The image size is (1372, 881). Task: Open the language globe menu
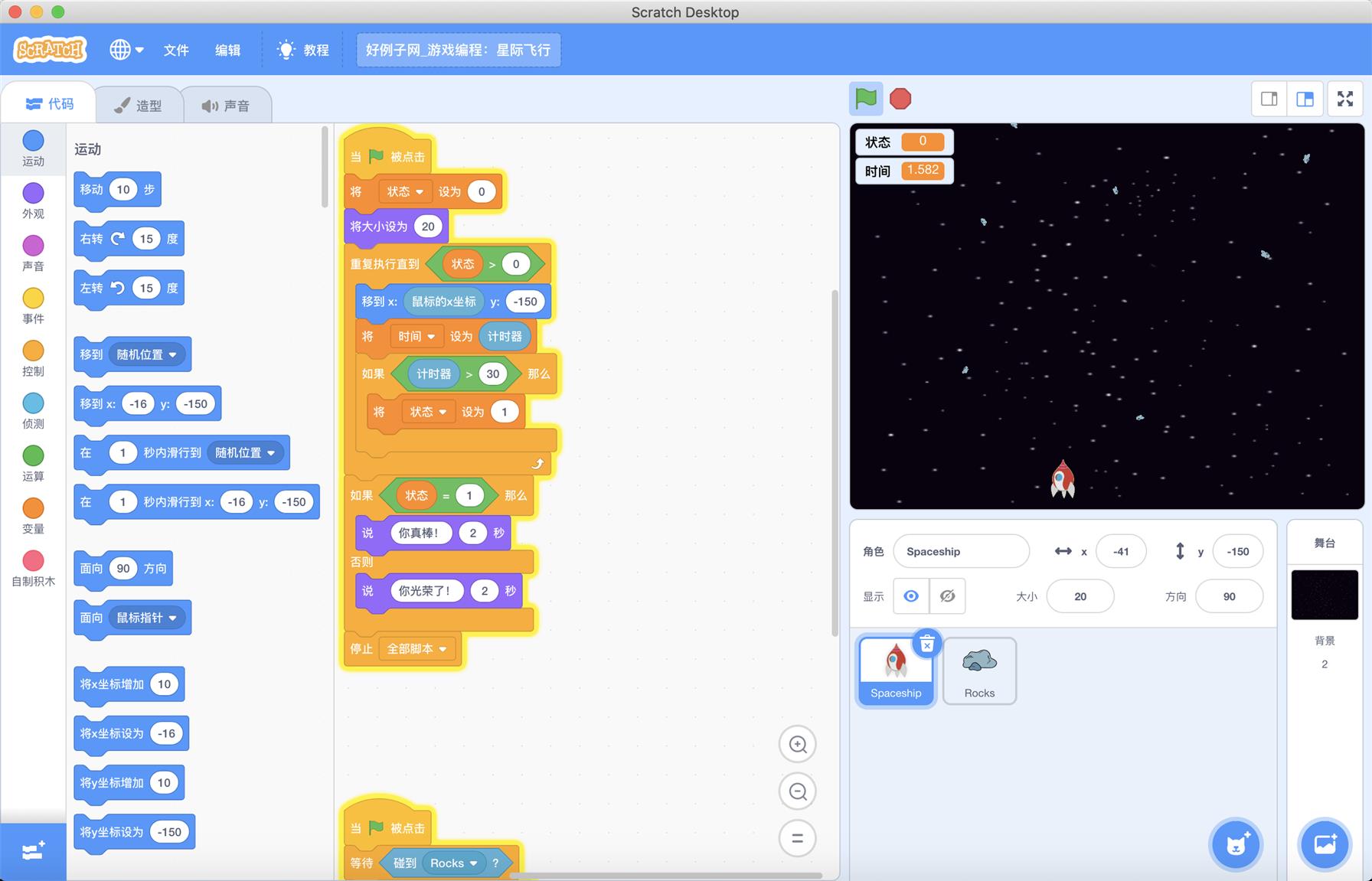[x=126, y=50]
